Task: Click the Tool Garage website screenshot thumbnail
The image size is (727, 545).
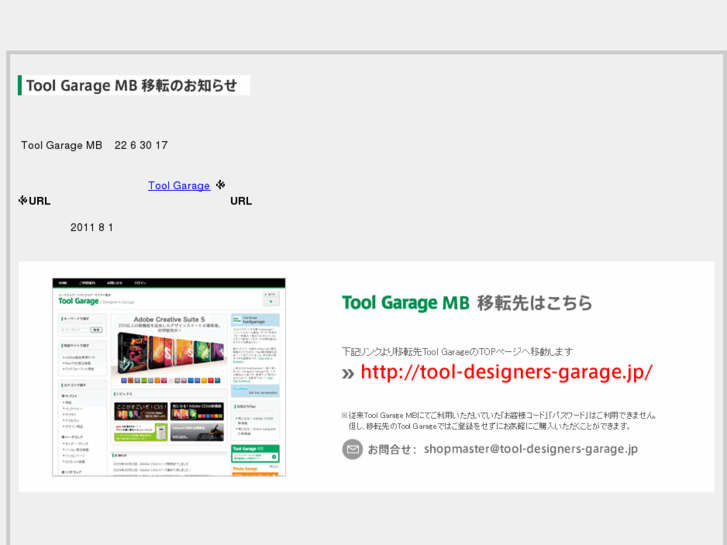Action: click(x=169, y=377)
